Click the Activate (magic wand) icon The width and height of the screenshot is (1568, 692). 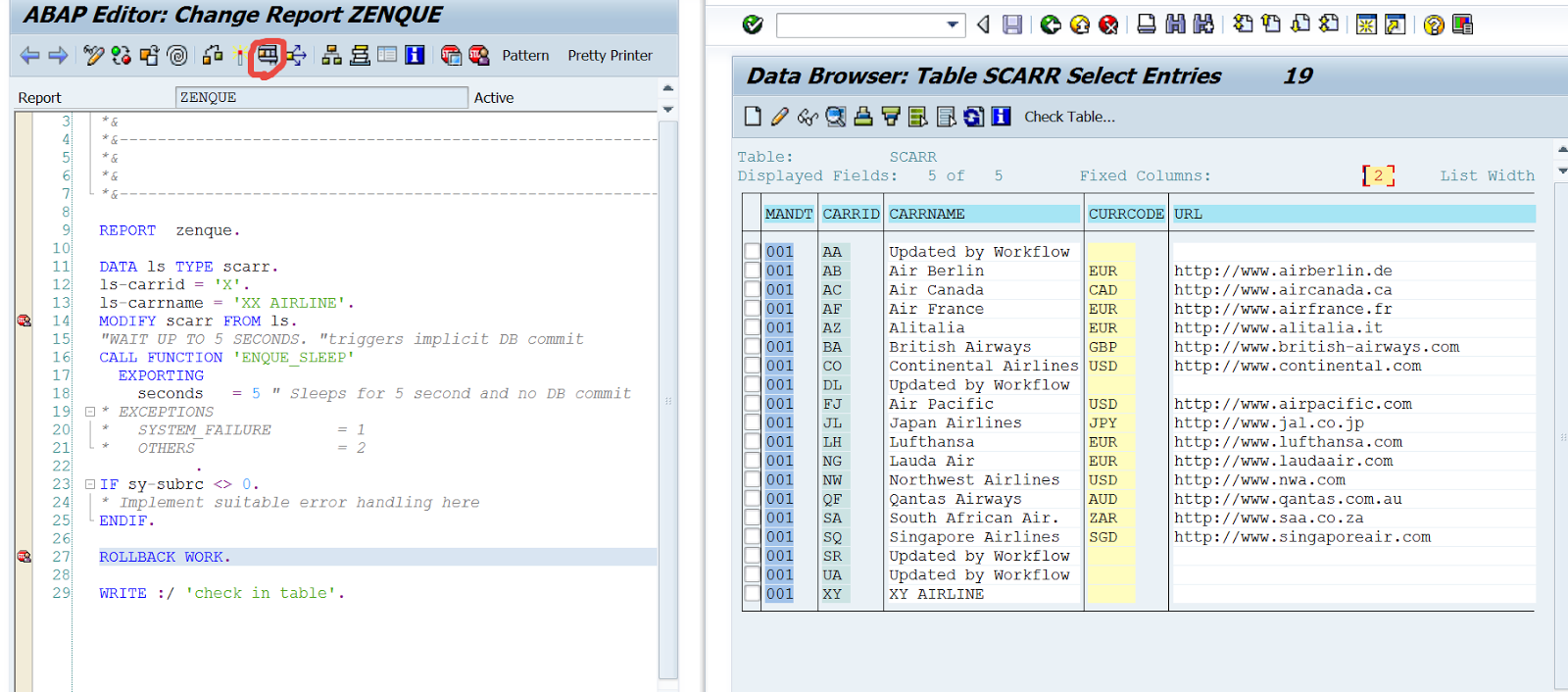pos(239,56)
